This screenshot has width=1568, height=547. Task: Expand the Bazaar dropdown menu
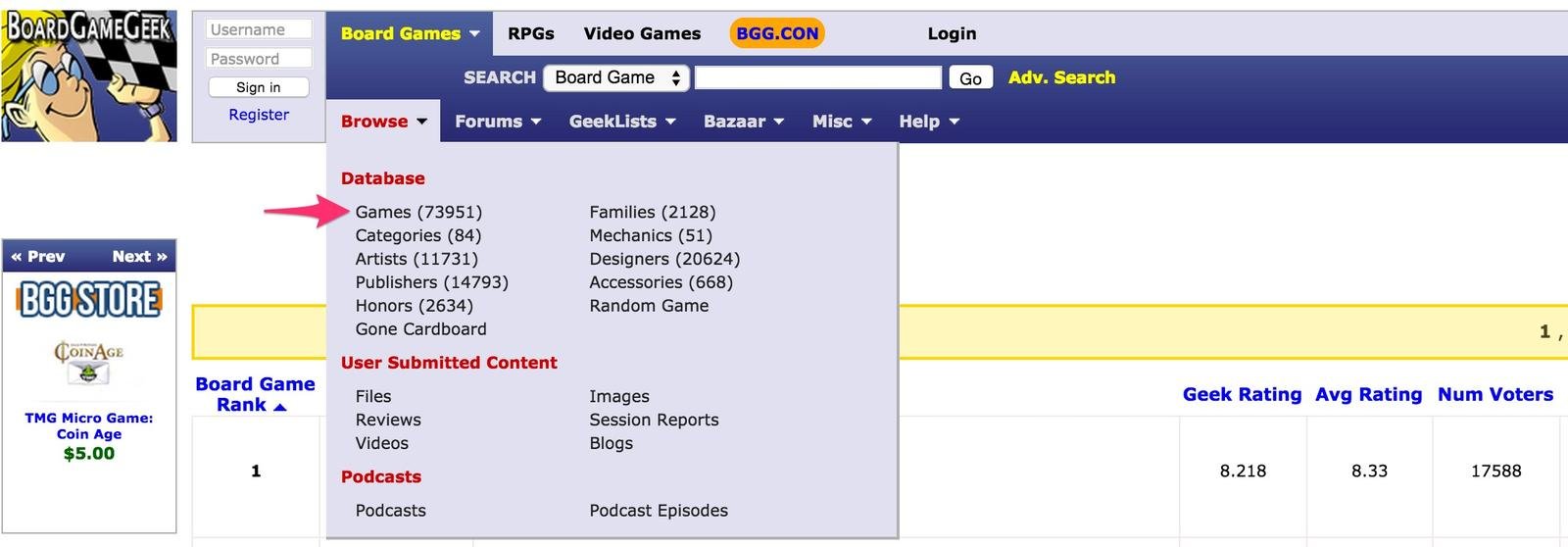744,122
